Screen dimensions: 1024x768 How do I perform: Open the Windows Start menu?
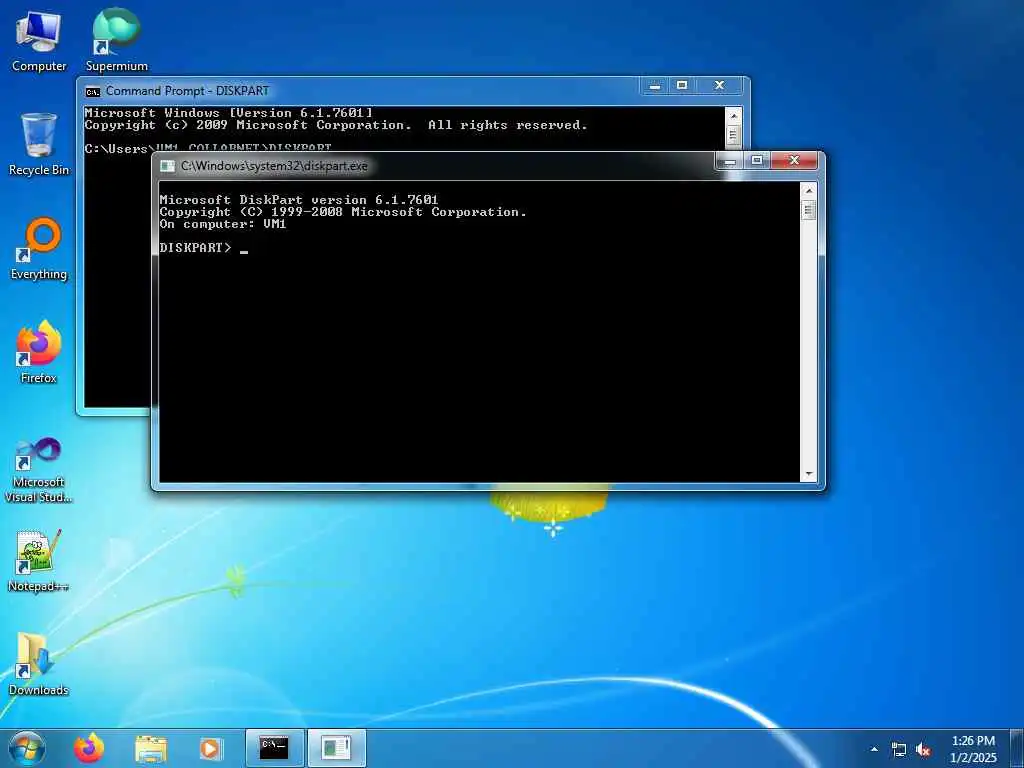(x=27, y=748)
